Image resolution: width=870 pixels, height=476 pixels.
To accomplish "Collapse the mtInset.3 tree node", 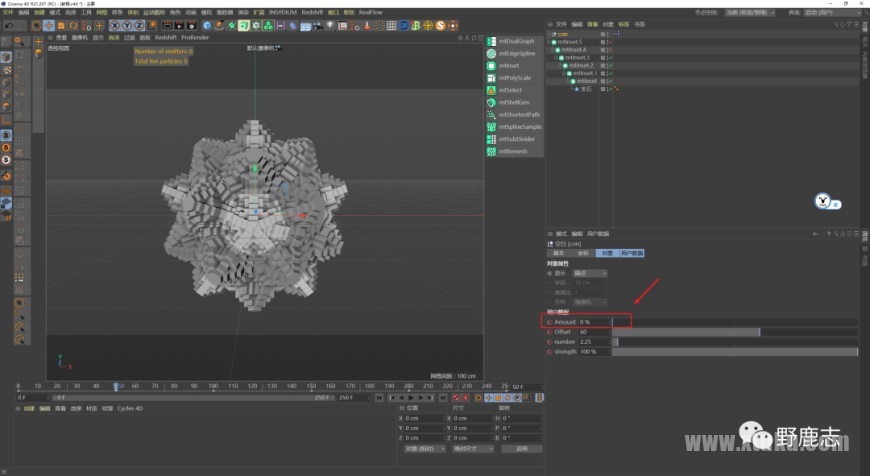I will [x=557, y=57].
